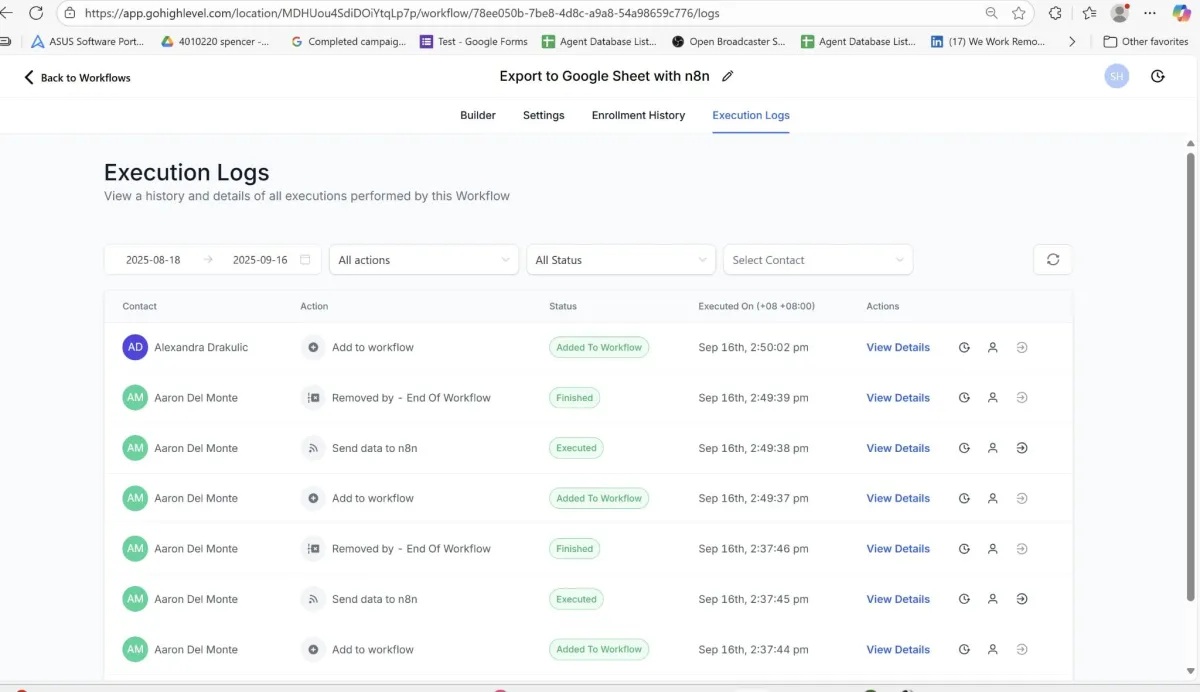
Task: Click contact icon in 2:49:38 pm row
Action: [x=993, y=448]
